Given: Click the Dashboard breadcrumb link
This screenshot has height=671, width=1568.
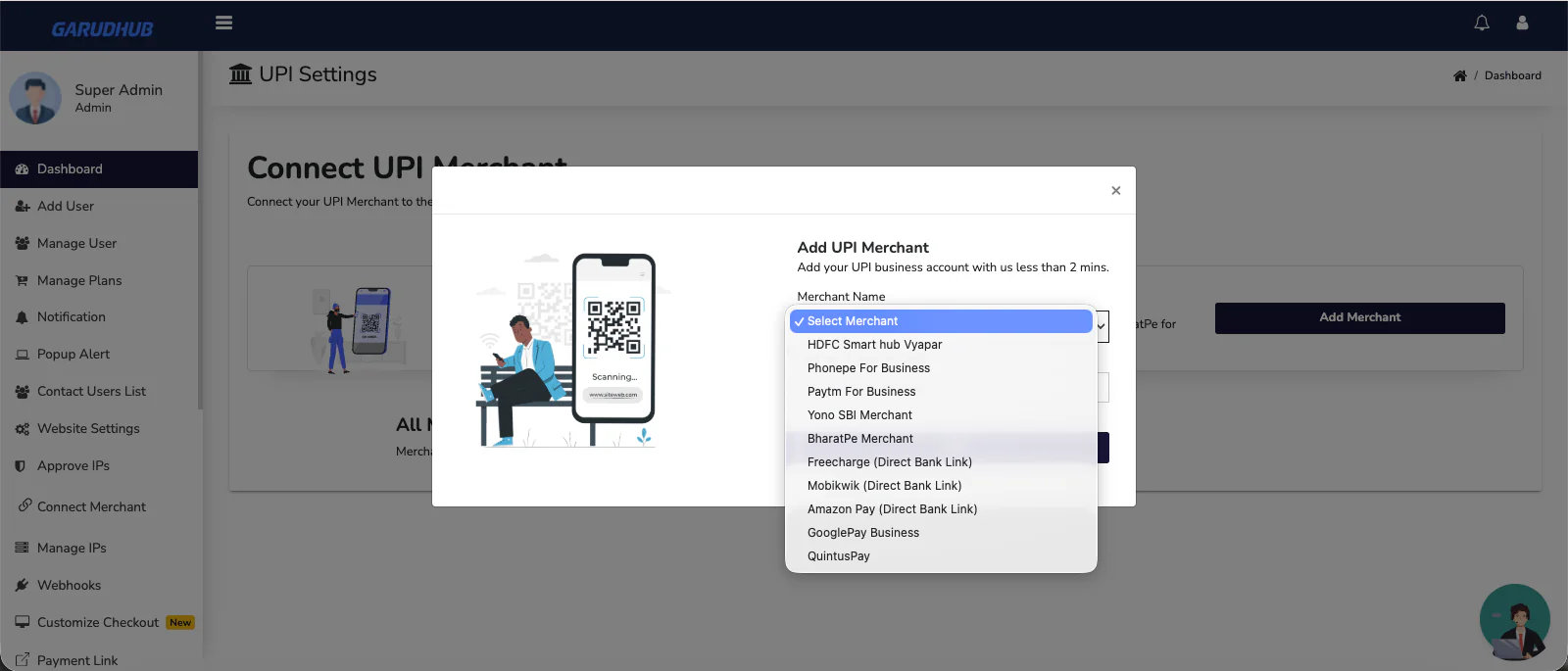Looking at the screenshot, I should (x=1512, y=75).
